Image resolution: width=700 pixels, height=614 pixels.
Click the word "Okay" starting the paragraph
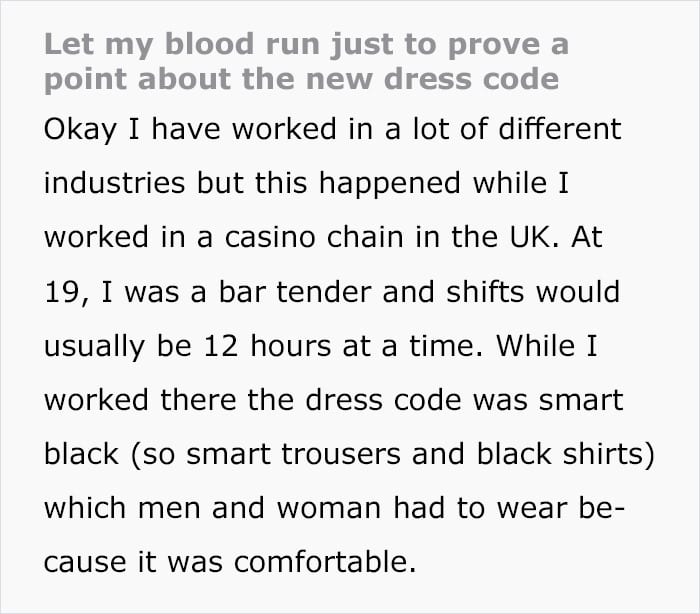[x=80, y=130]
